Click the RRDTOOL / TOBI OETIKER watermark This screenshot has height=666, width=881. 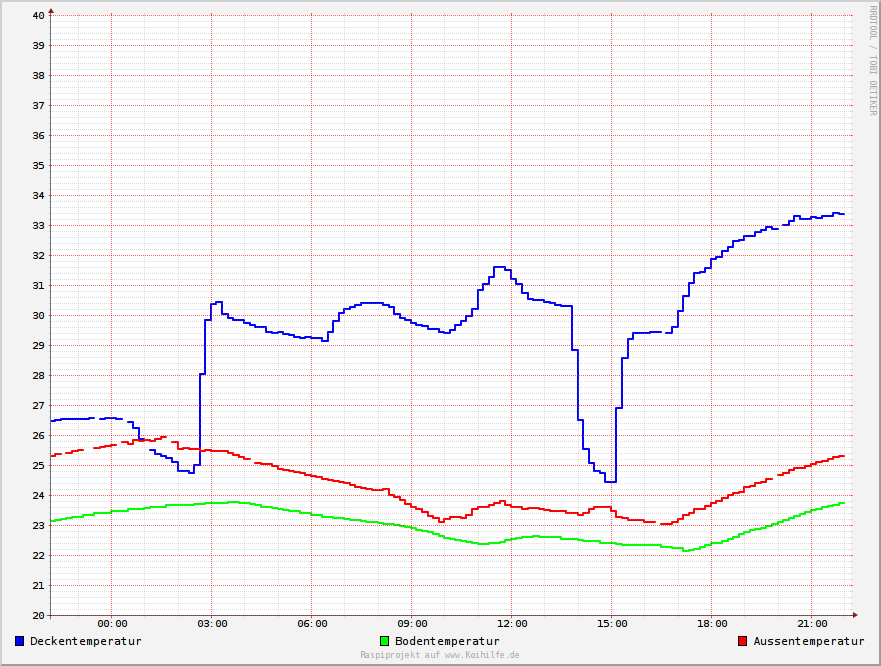[x=872, y=60]
